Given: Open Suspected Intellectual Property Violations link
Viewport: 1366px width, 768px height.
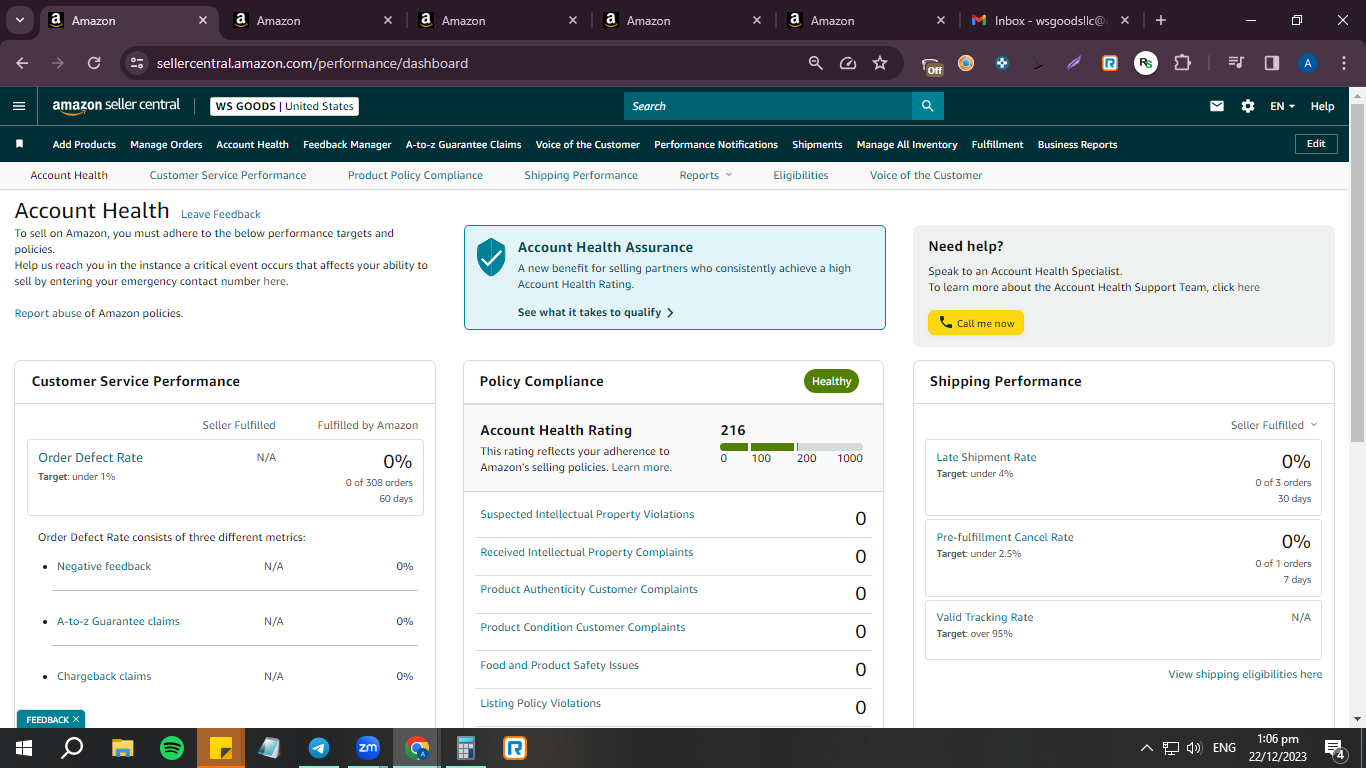Looking at the screenshot, I should (x=587, y=514).
